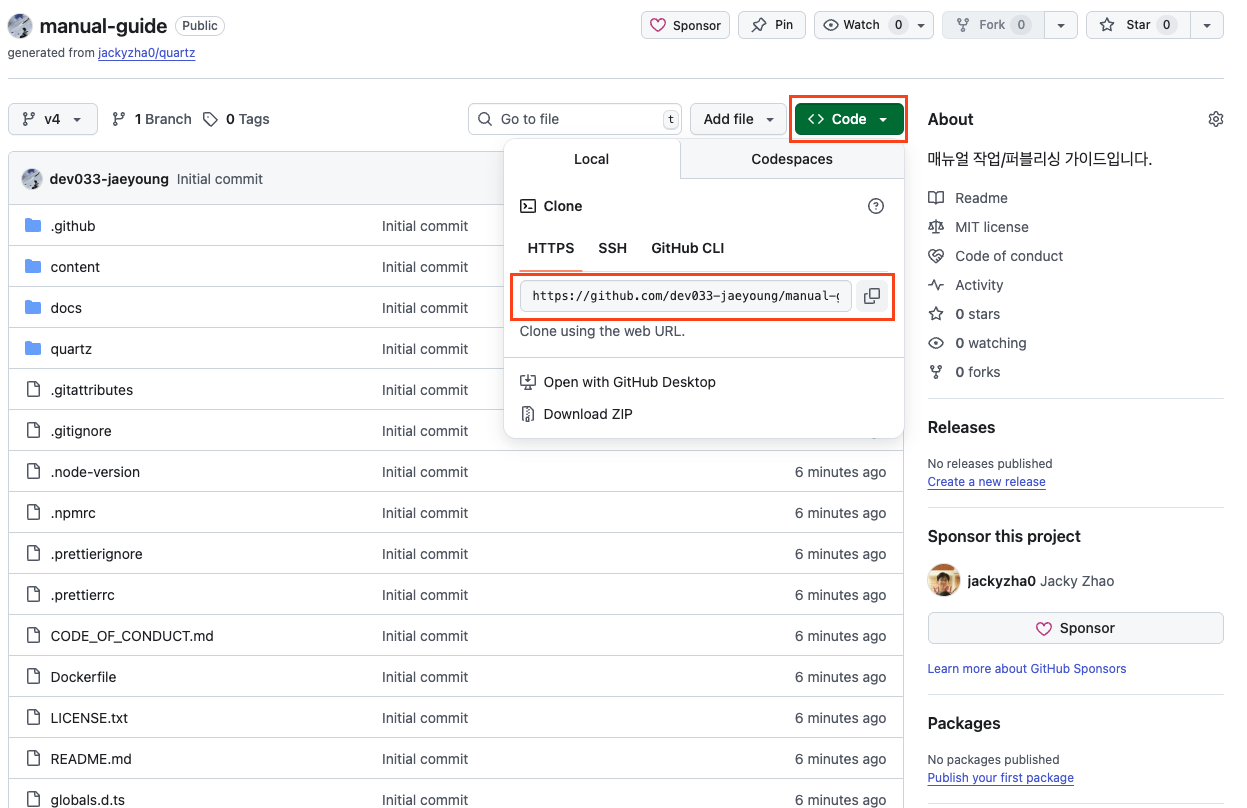Open the .gitignore file
This screenshot has width=1247, height=808.
[81, 431]
